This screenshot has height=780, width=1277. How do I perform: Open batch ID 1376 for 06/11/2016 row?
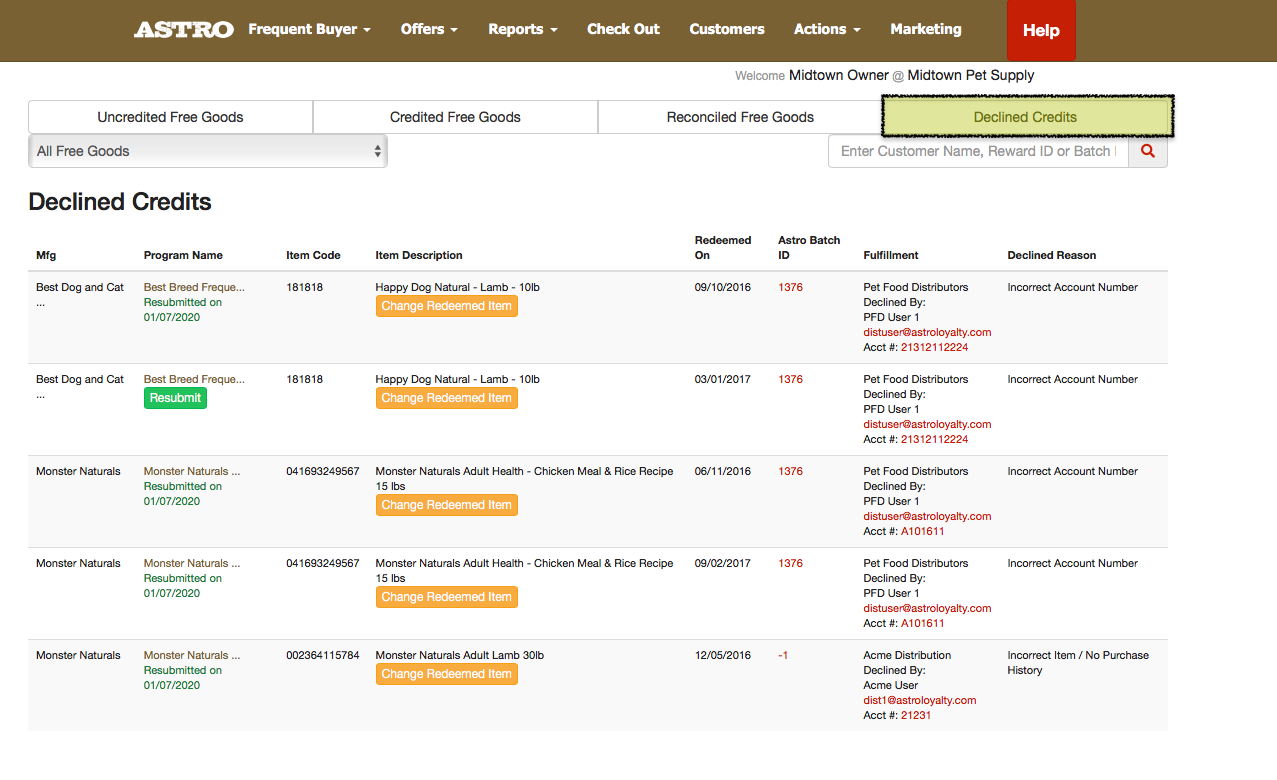click(790, 471)
